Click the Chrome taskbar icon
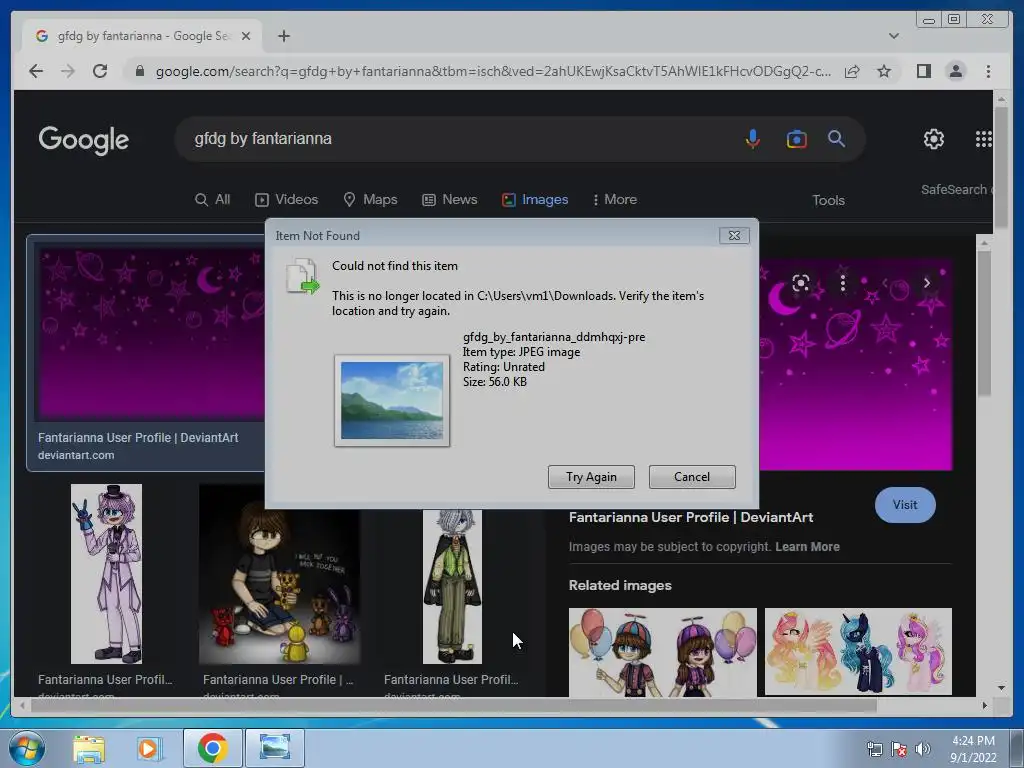The image size is (1024, 768). point(212,748)
